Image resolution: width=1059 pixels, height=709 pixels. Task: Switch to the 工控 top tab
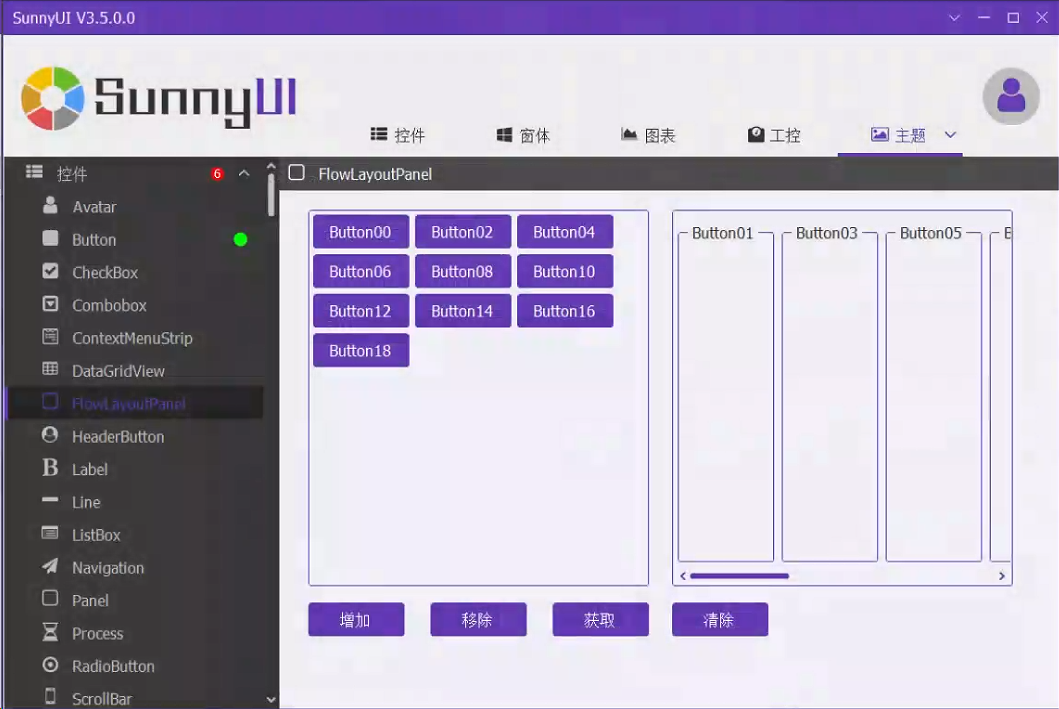click(x=774, y=135)
